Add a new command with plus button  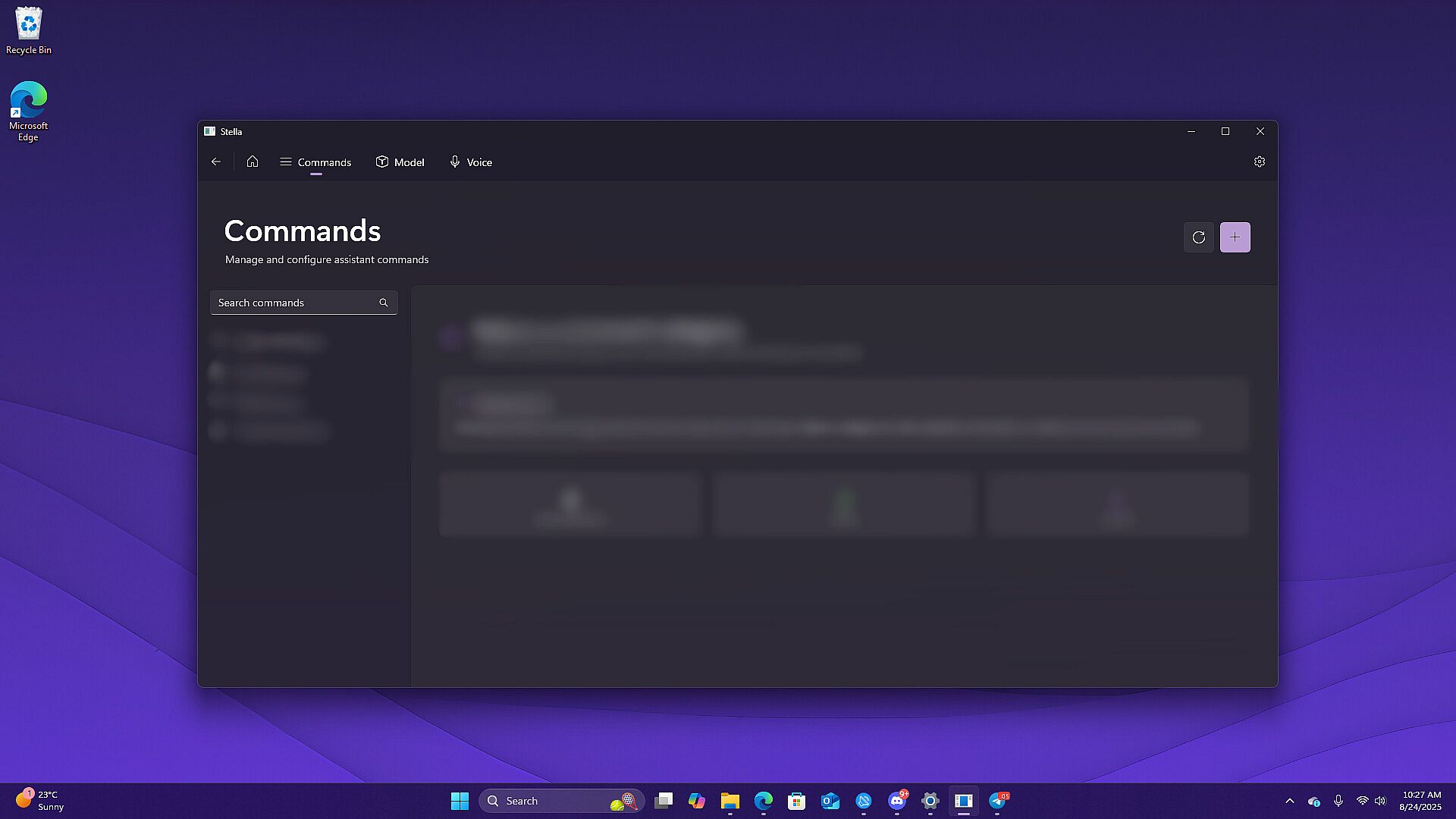[x=1235, y=237]
